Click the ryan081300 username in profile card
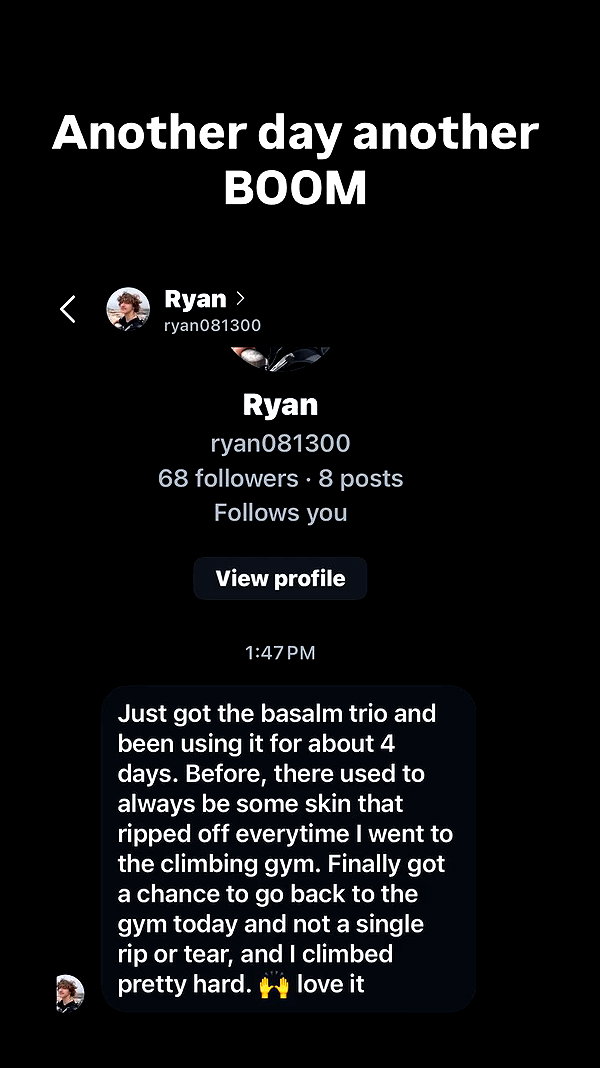The image size is (600, 1068). 280,443
